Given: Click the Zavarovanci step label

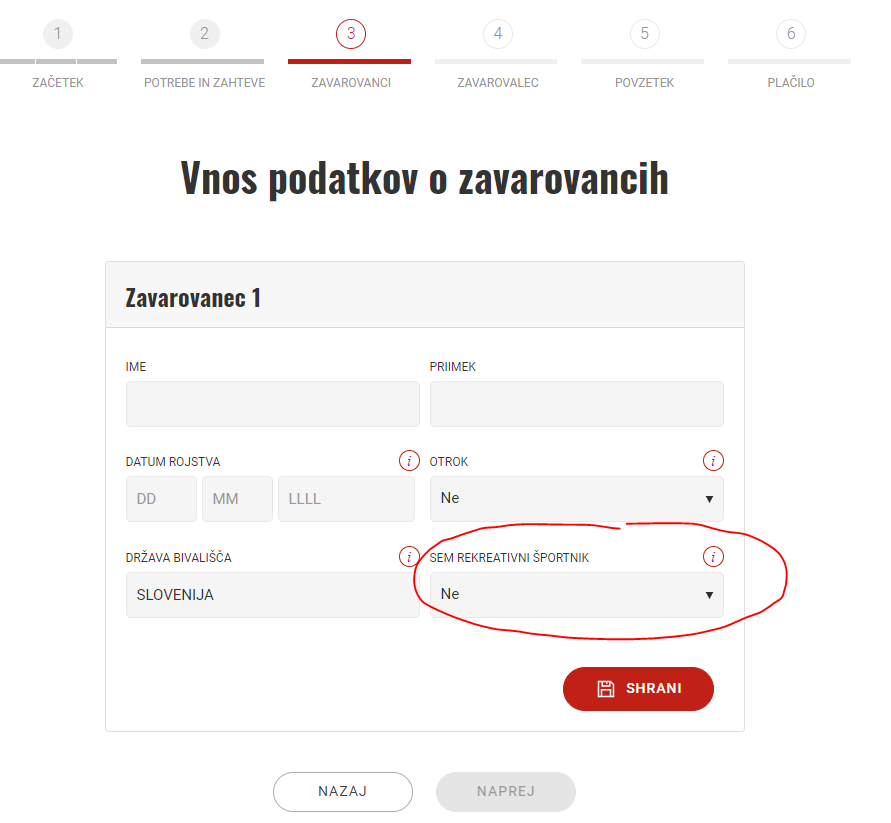Looking at the screenshot, I should (x=351, y=82).
